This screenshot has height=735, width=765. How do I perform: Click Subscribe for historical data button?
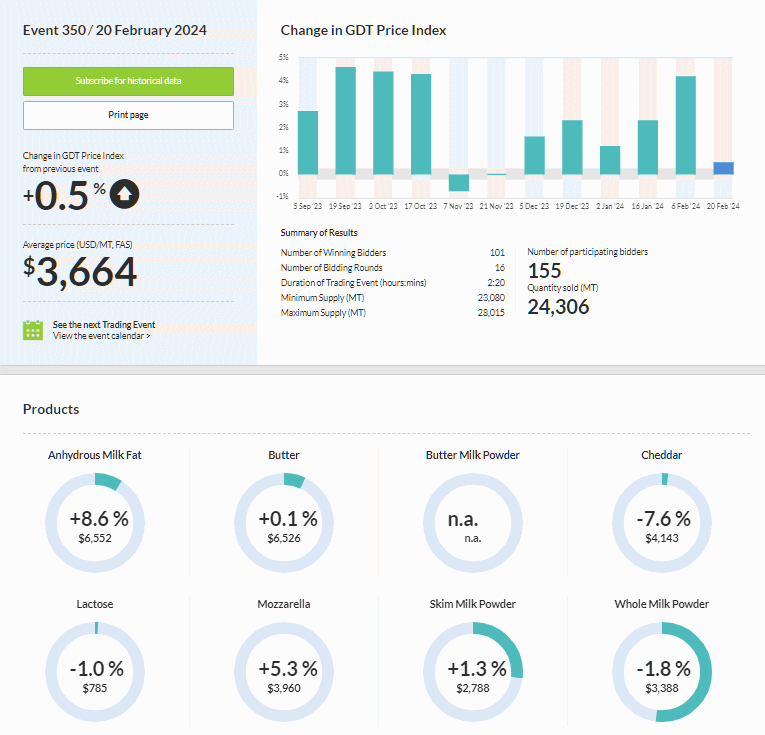point(128,81)
